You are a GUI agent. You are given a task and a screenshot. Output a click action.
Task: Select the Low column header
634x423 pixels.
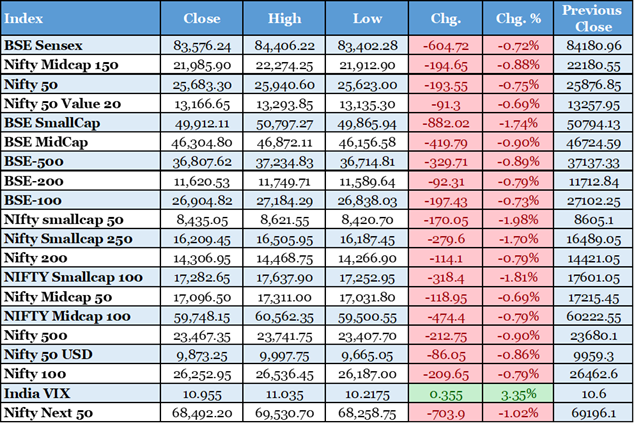coord(368,18)
